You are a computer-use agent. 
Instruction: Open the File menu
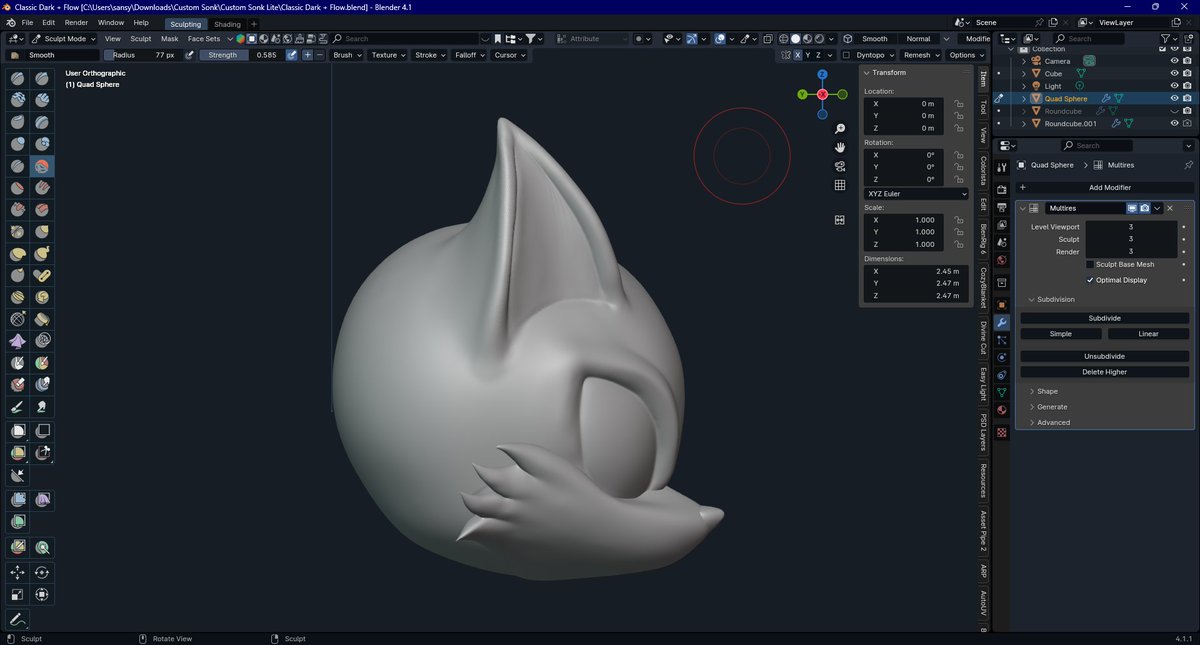[x=27, y=22]
